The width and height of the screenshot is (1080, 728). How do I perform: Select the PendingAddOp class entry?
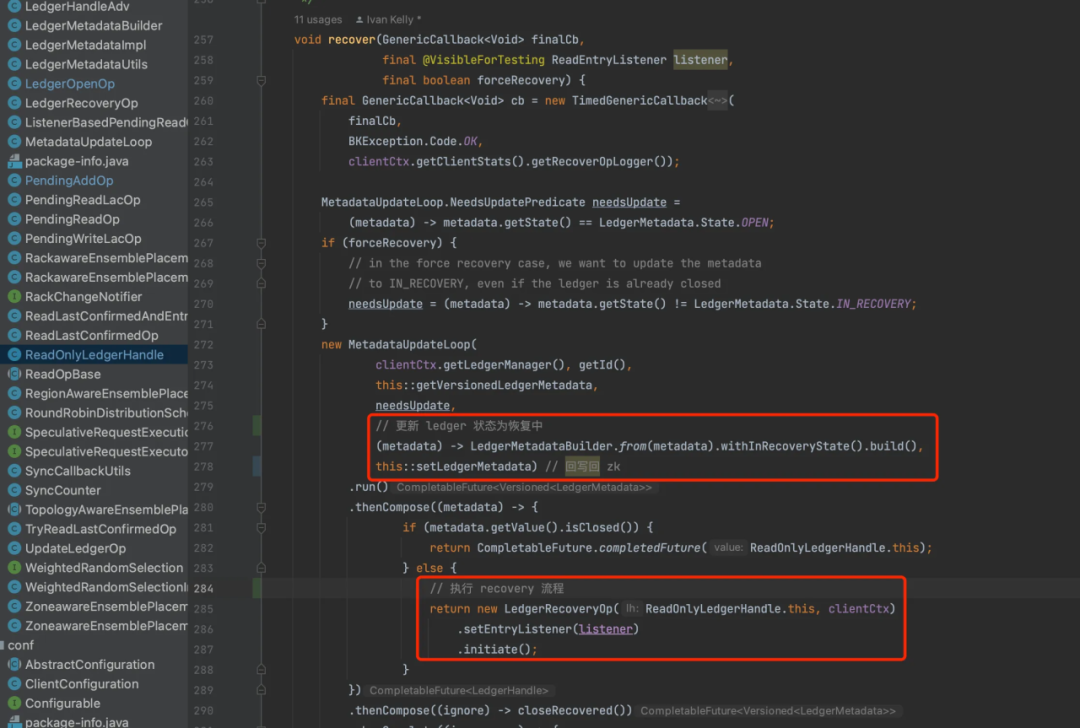coord(69,180)
